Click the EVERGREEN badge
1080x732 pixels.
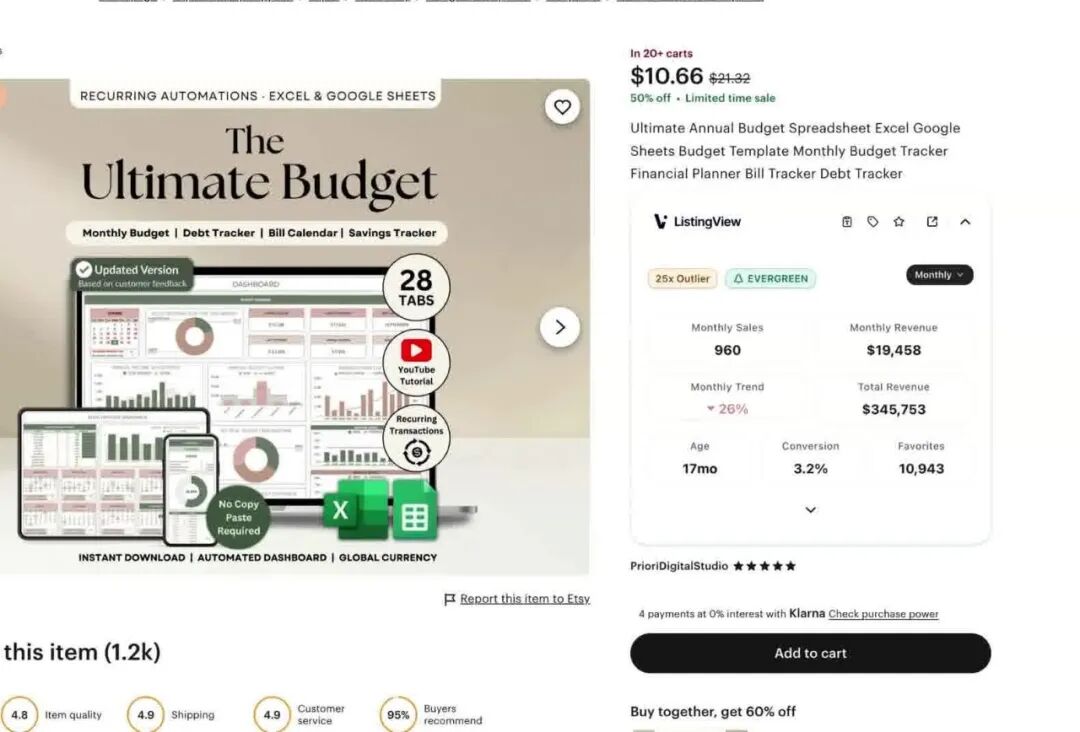770,279
